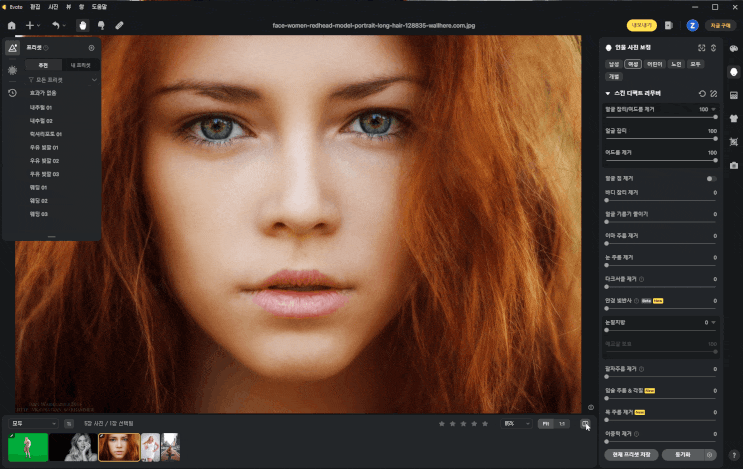The image size is (743, 469).
Task: Click the face detection scan icon
Action: coord(701,48)
